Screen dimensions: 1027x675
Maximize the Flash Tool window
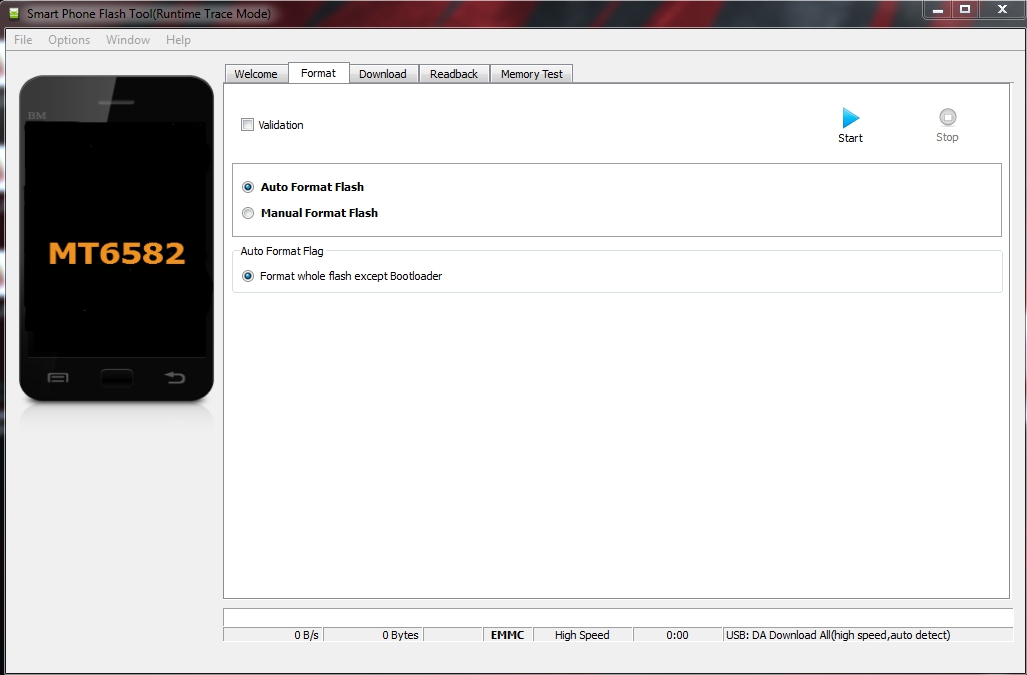[x=965, y=10]
